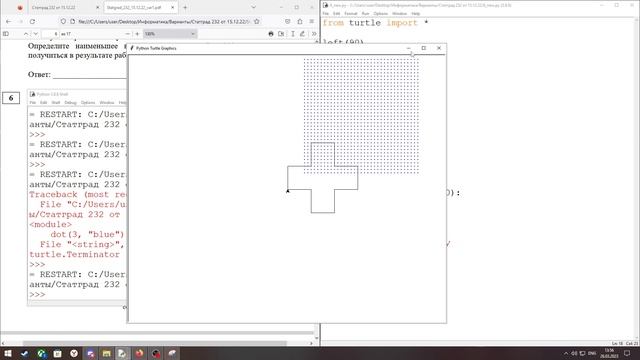Open Format menu in IDLE editor
Viewport: 640px width, 360px height.
(351, 13)
